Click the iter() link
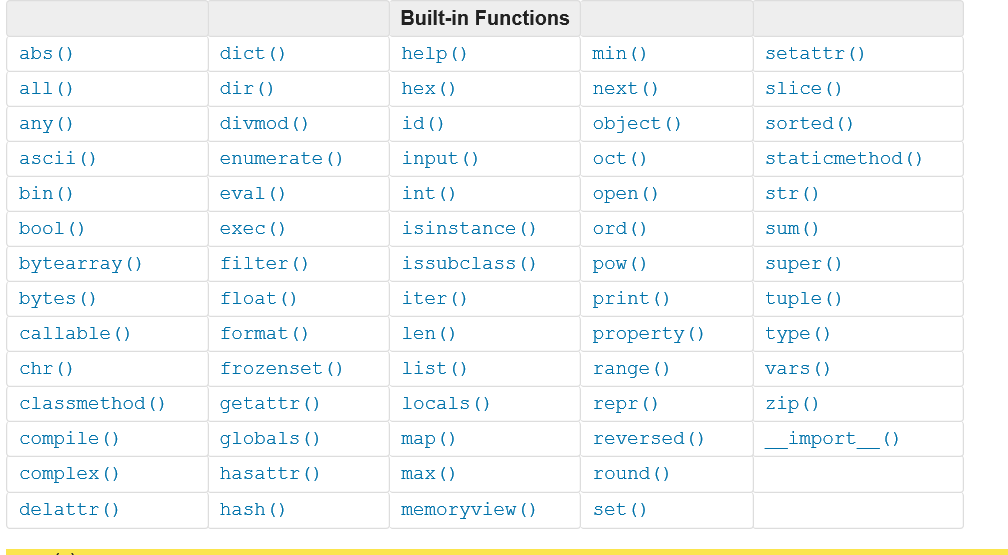1008x555 pixels. tap(435, 298)
